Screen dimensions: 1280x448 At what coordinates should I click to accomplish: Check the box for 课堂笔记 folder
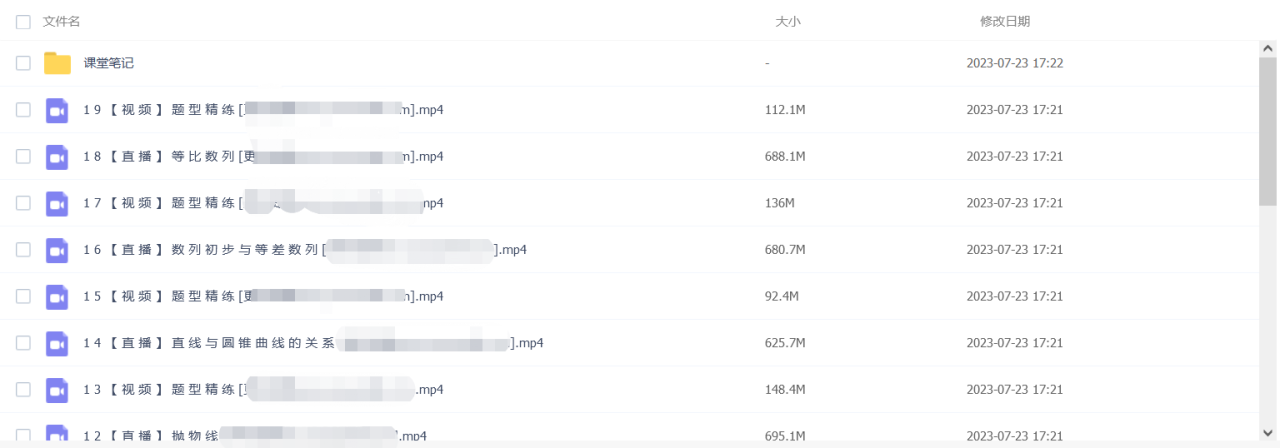[x=23, y=63]
